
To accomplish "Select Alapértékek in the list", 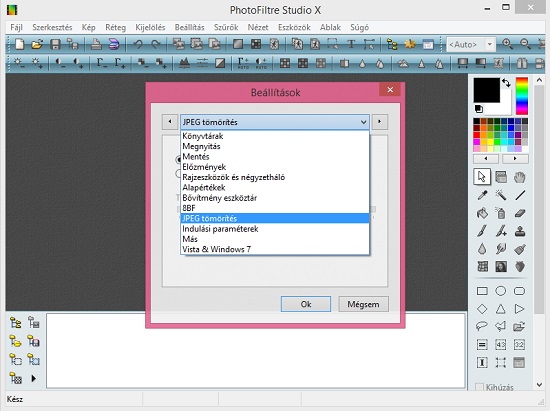I will coord(275,188).
